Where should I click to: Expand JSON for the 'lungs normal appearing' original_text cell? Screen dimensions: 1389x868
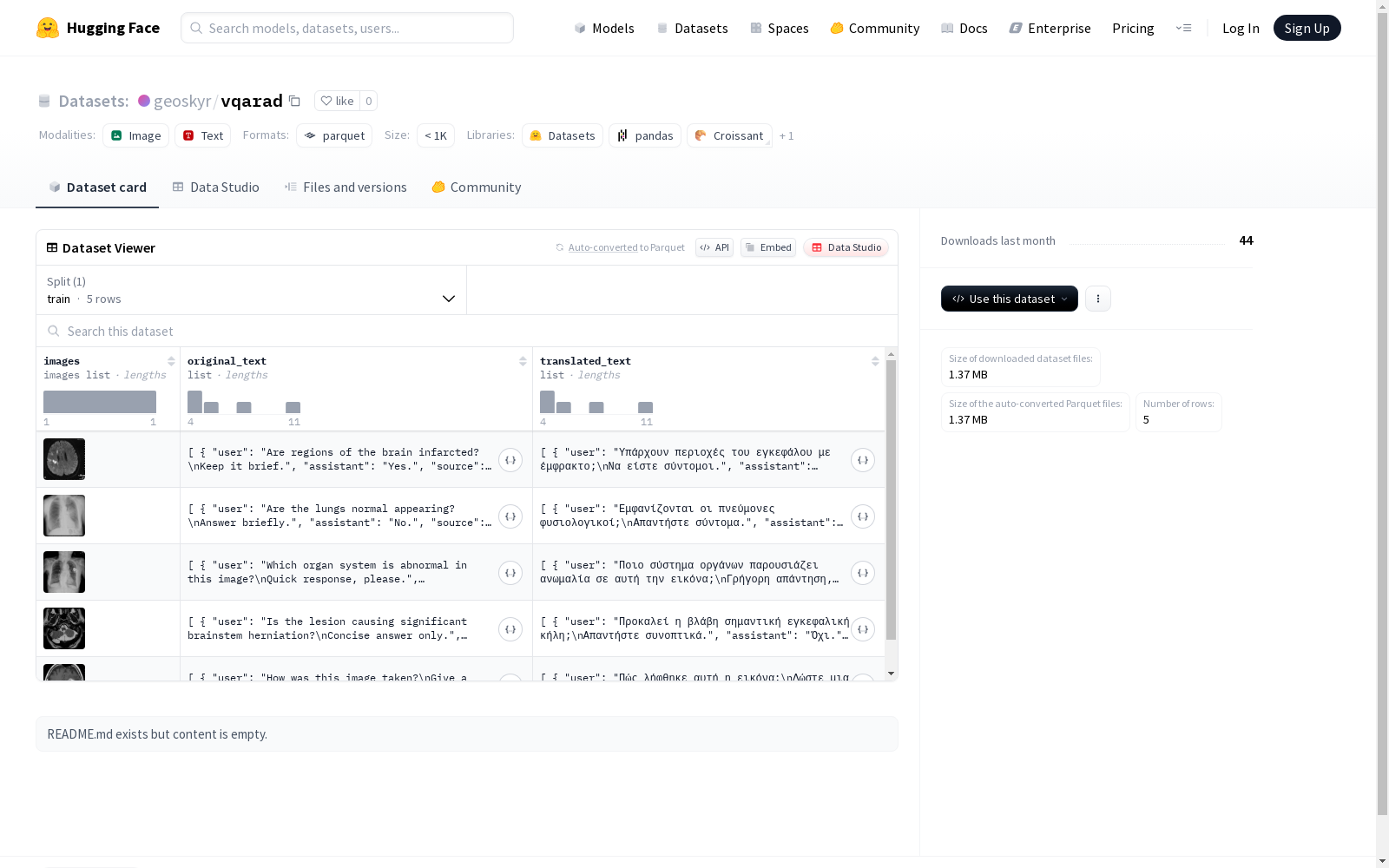tap(510, 516)
